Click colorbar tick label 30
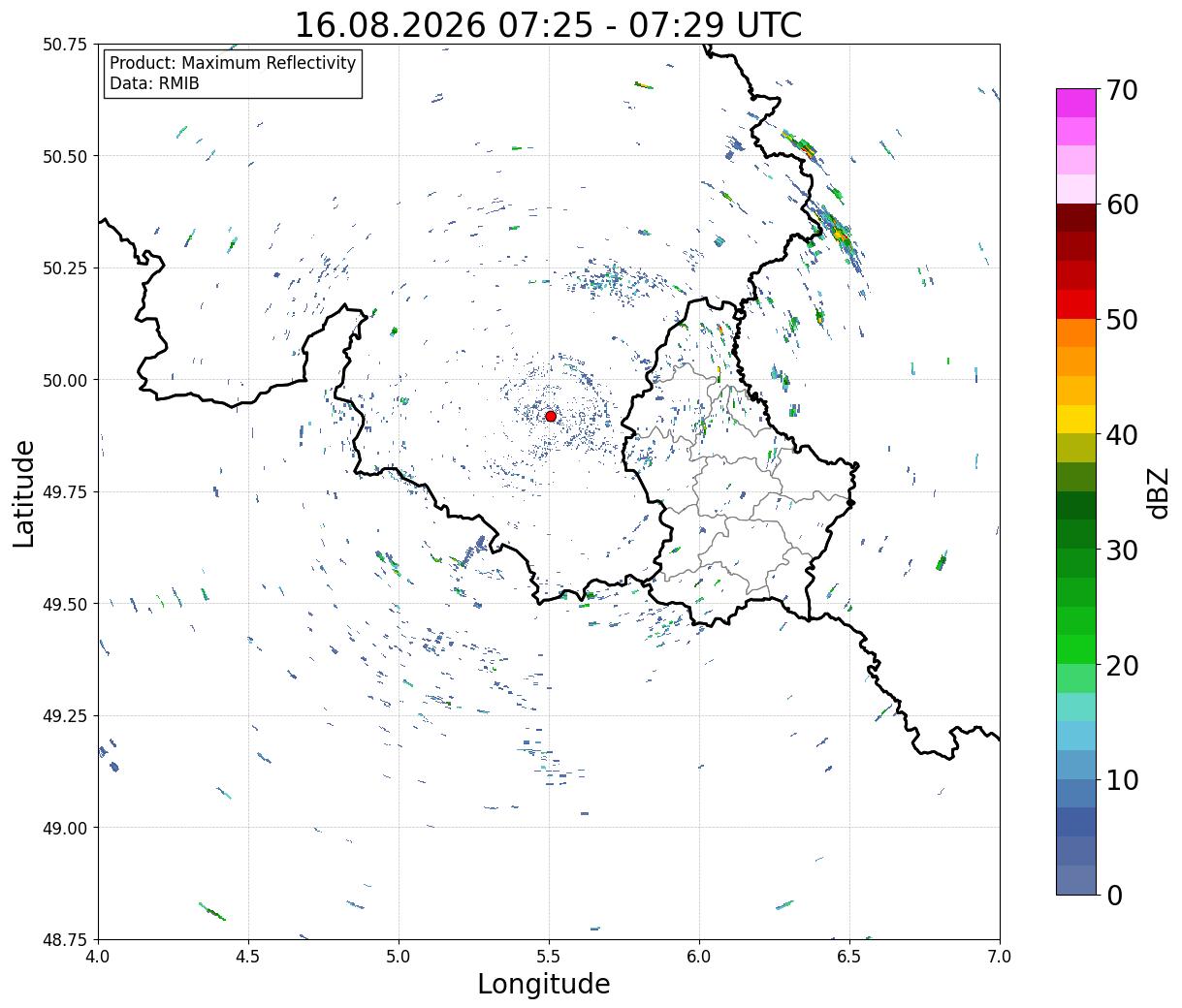Viewport: 1182px width, 1008px height. coord(1122,550)
